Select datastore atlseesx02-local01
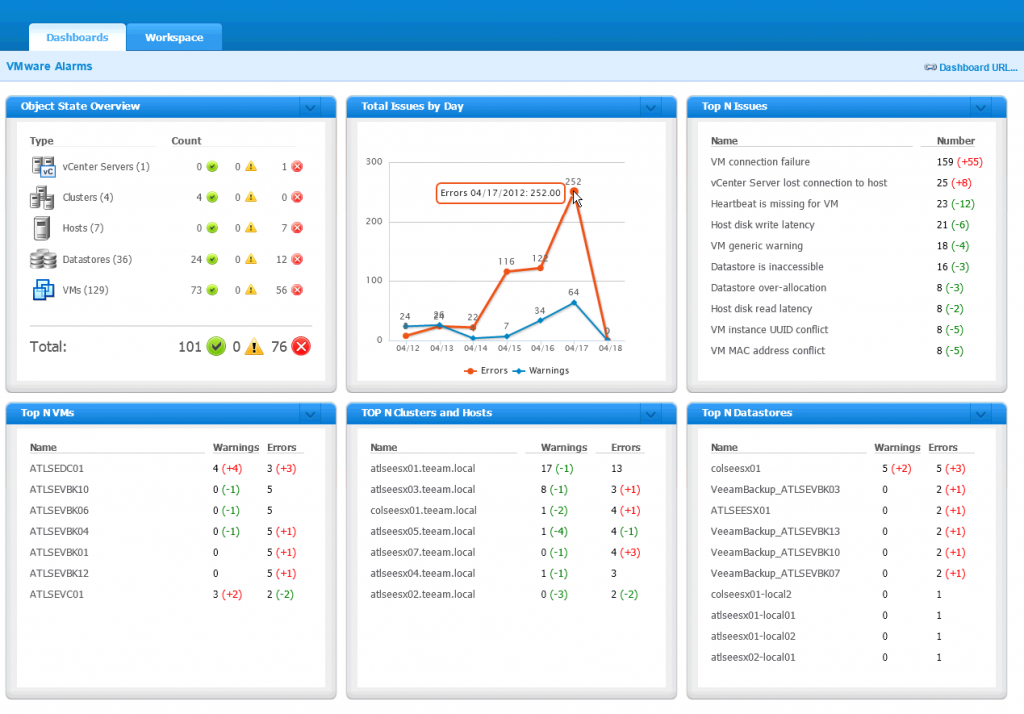This screenshot has height=714, width=1024. coord(753,657)
